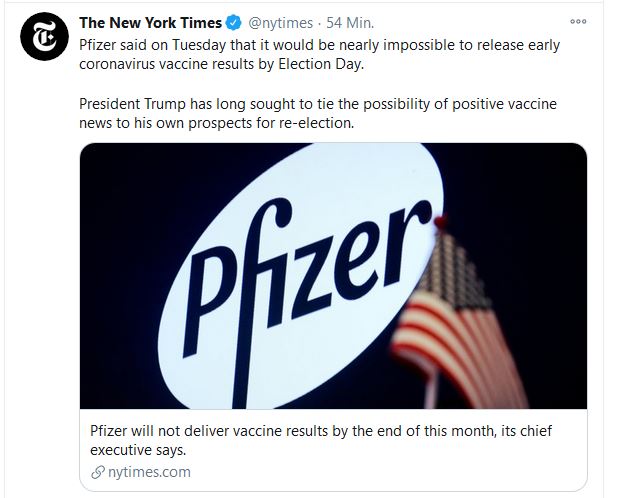
Task: Click card text line "executive says."
Action: pos(137,451)
